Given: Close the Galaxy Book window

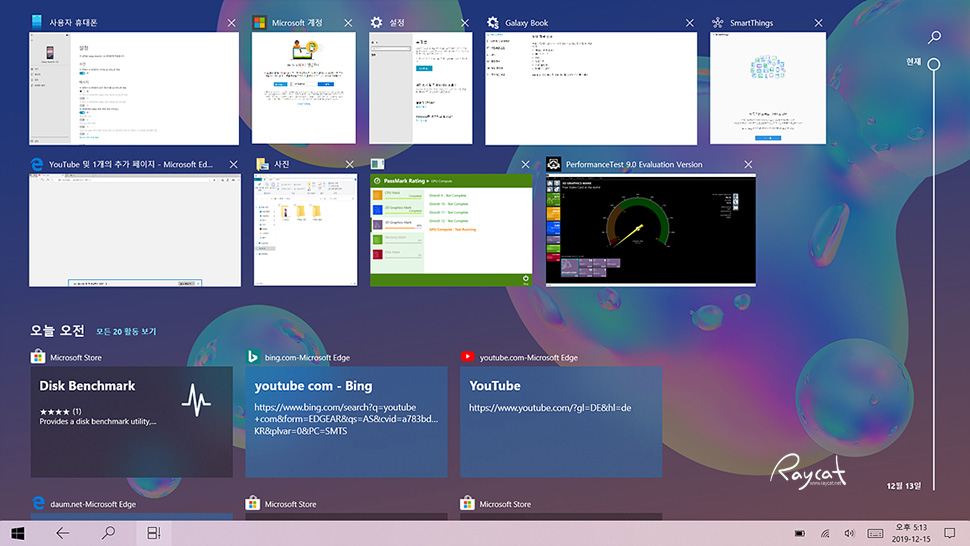Looking at the screenshot, I should click(690, 23).
